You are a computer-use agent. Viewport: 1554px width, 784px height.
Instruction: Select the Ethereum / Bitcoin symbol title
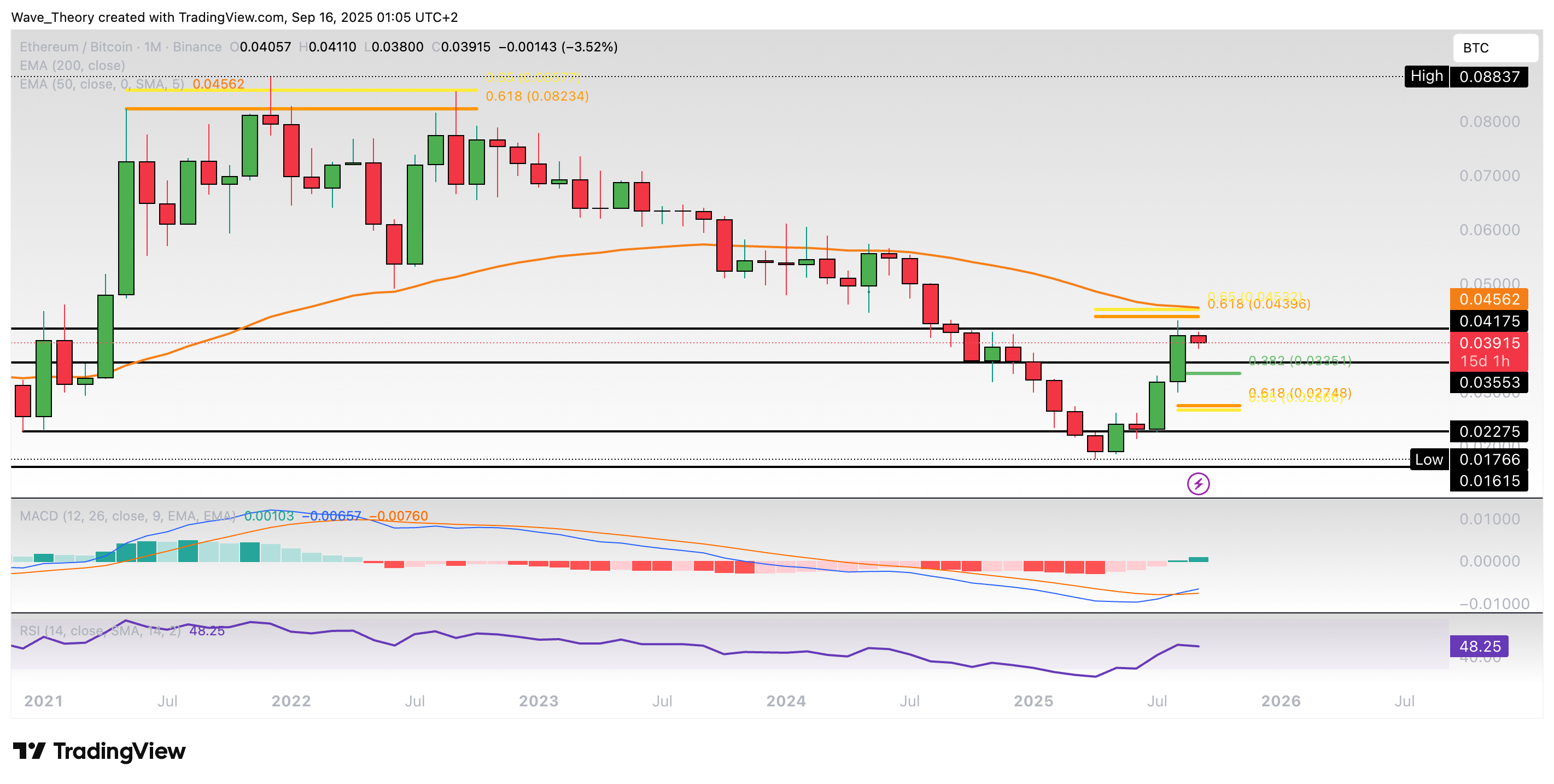(75, 46)
